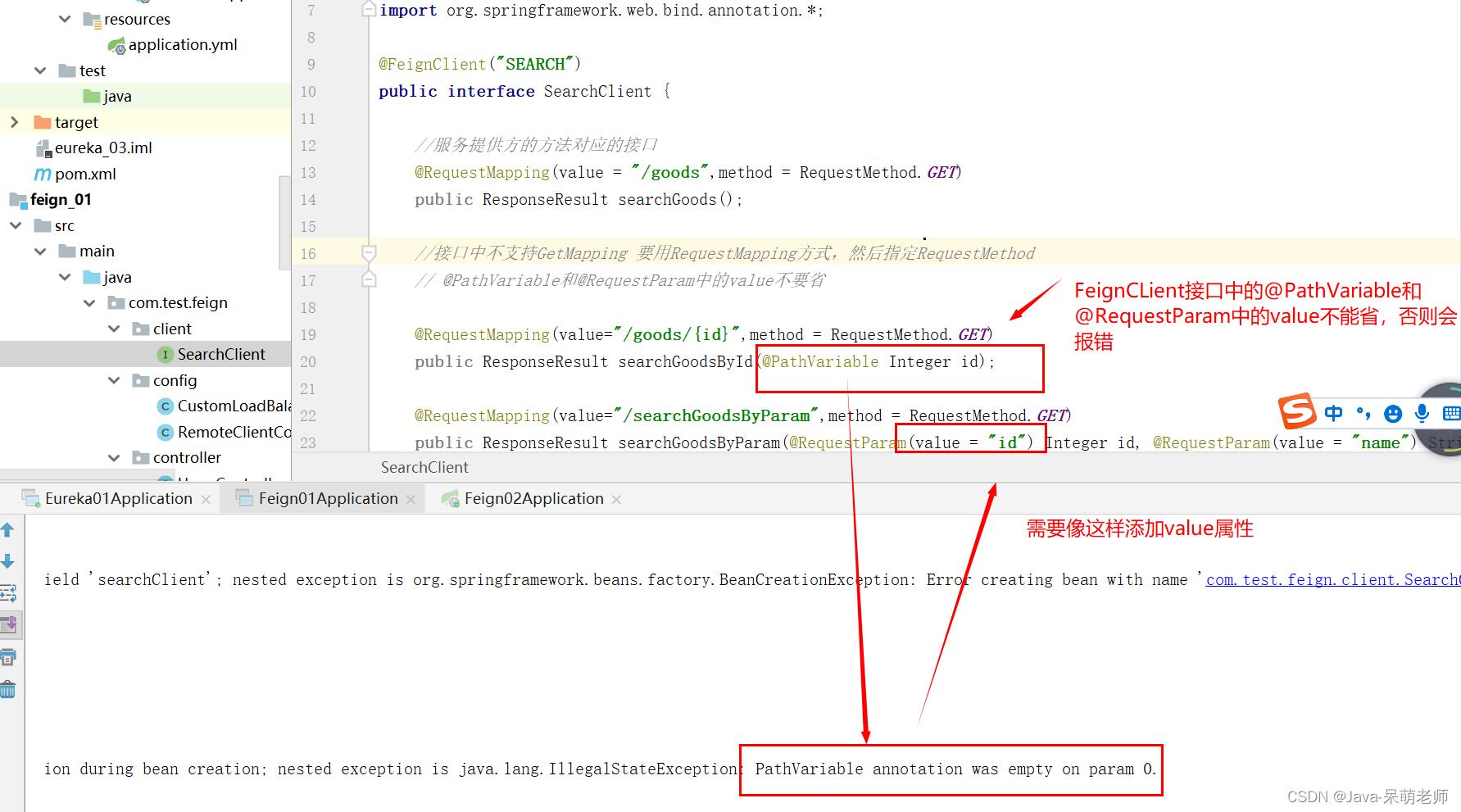Collapse the test folder
The height and width of the screenshot is (812, 1461).
click(x=40, y=70)
